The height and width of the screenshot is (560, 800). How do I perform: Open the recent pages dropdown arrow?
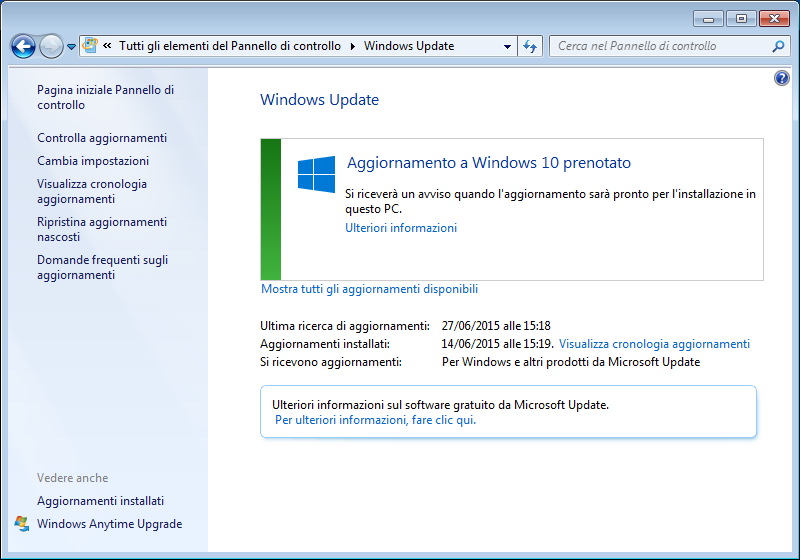(71, 47)
